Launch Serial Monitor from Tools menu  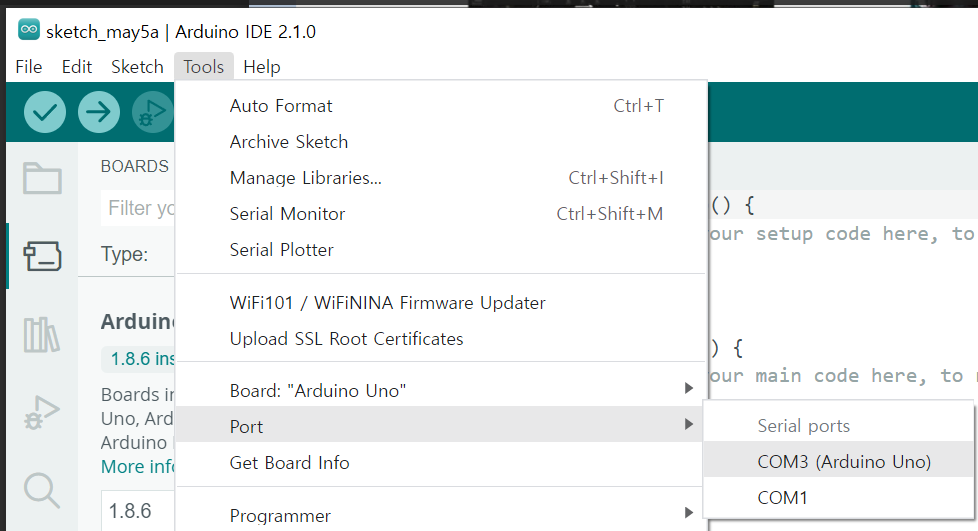pos(442,214)
